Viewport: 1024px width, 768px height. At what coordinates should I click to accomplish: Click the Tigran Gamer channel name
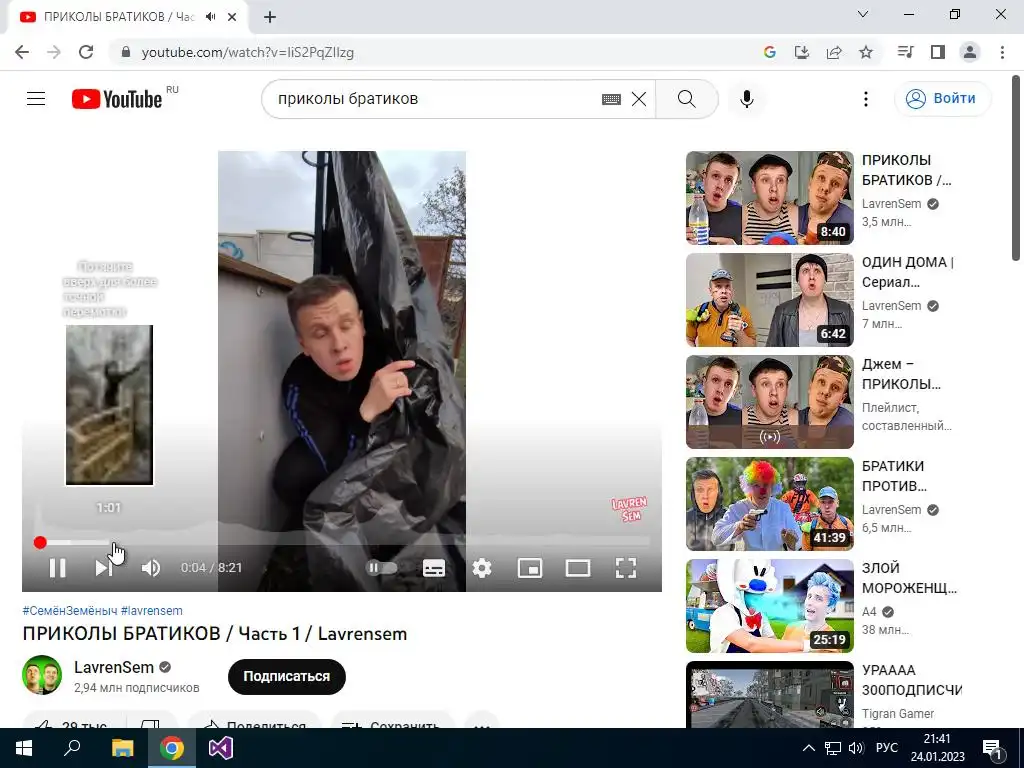pyautogui.click(x=898, y=714)
